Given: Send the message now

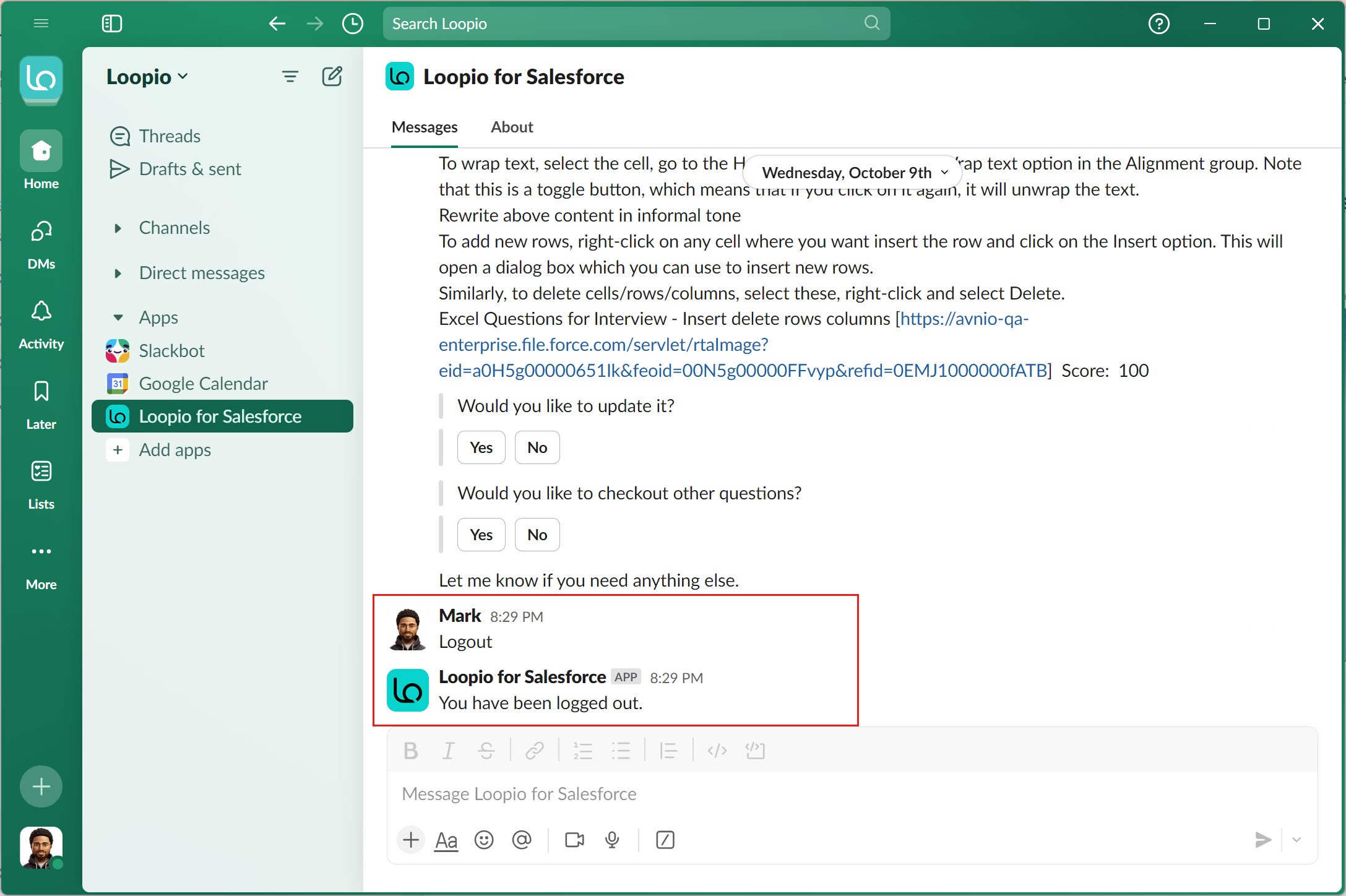Looking at the screenshot, I should [1263, 840].
